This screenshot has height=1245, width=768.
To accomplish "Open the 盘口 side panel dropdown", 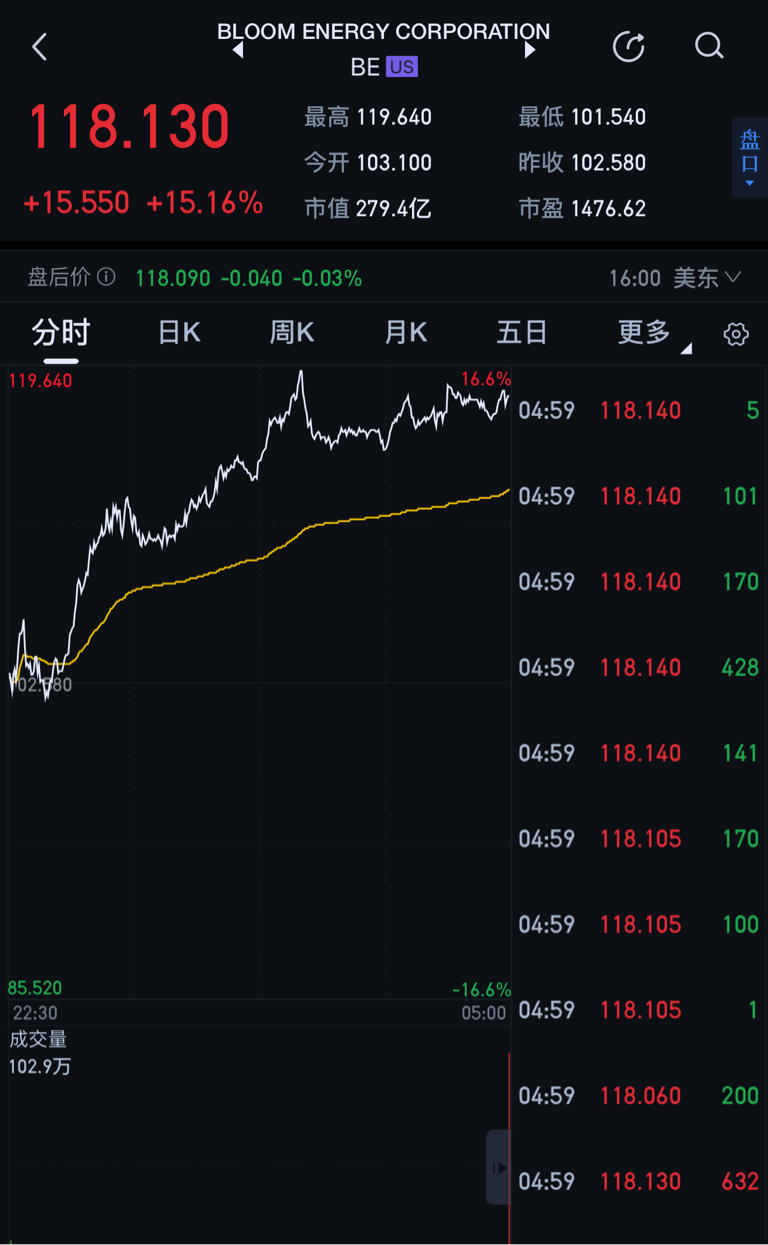I will click(750, 157).
